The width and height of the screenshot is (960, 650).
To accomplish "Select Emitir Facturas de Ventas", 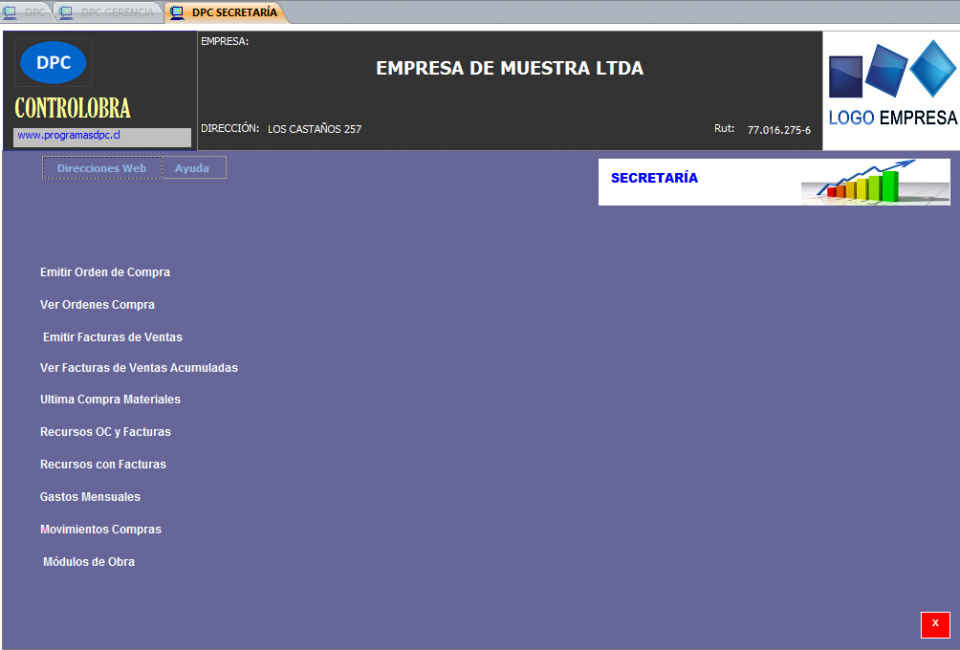I will (112, 337).
